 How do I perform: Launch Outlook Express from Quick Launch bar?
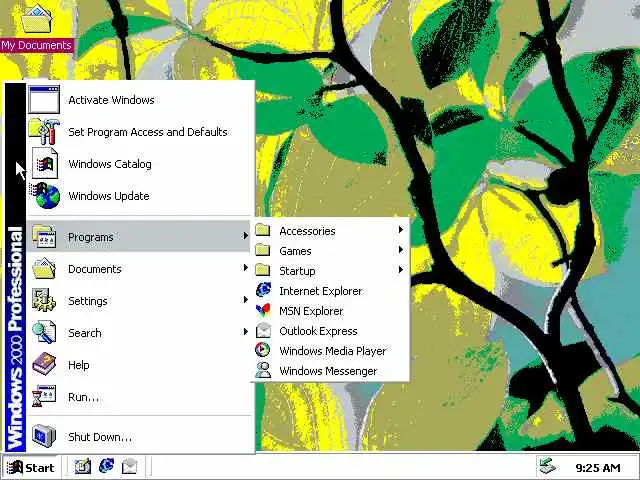tap(129, 467)
